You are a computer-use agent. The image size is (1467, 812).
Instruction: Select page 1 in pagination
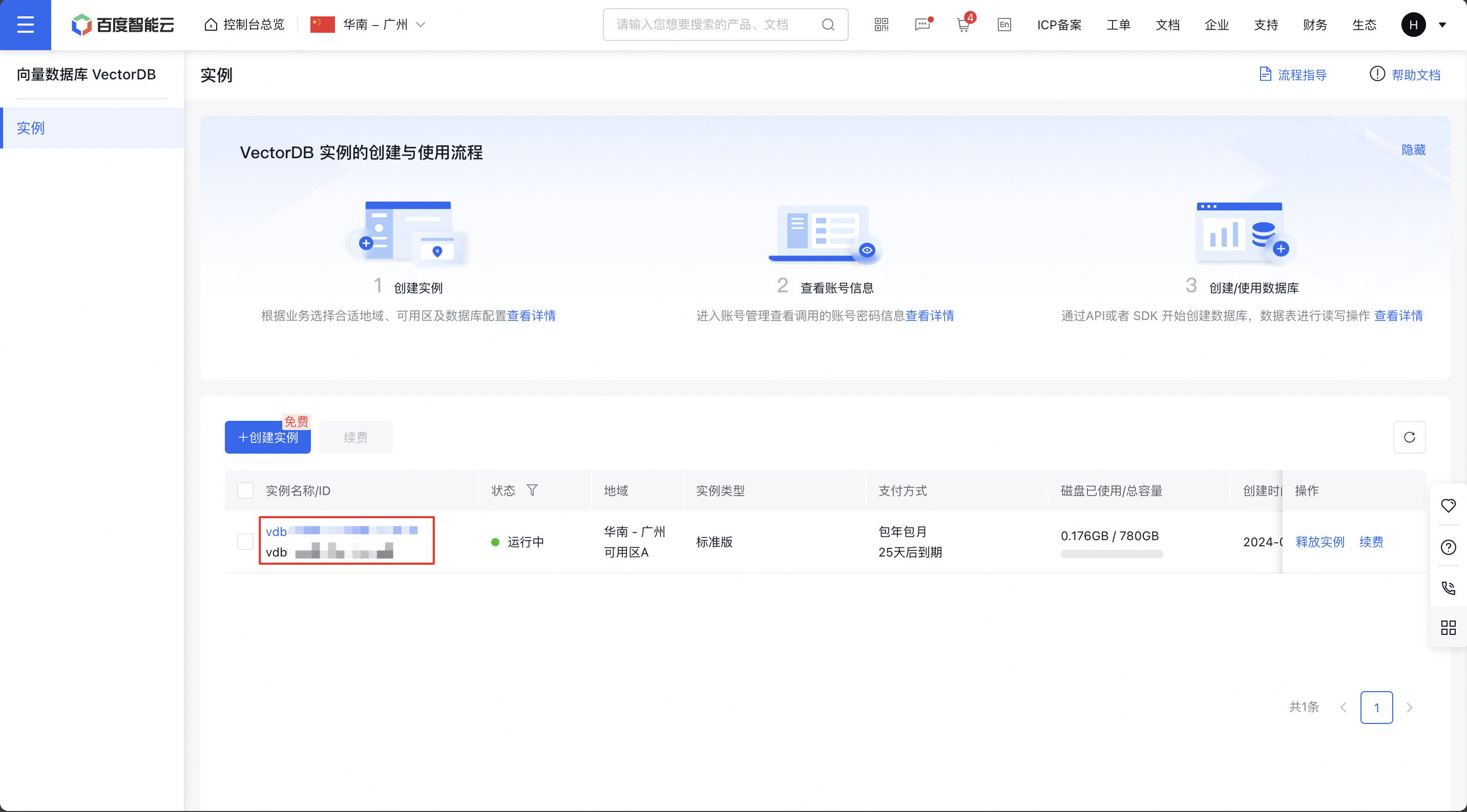tap(1376, 707)
